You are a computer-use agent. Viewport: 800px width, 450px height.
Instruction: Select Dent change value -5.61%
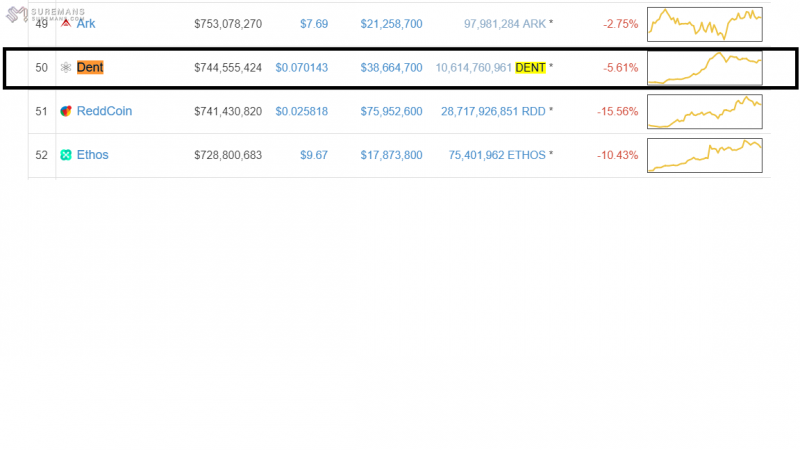(620, 68)
